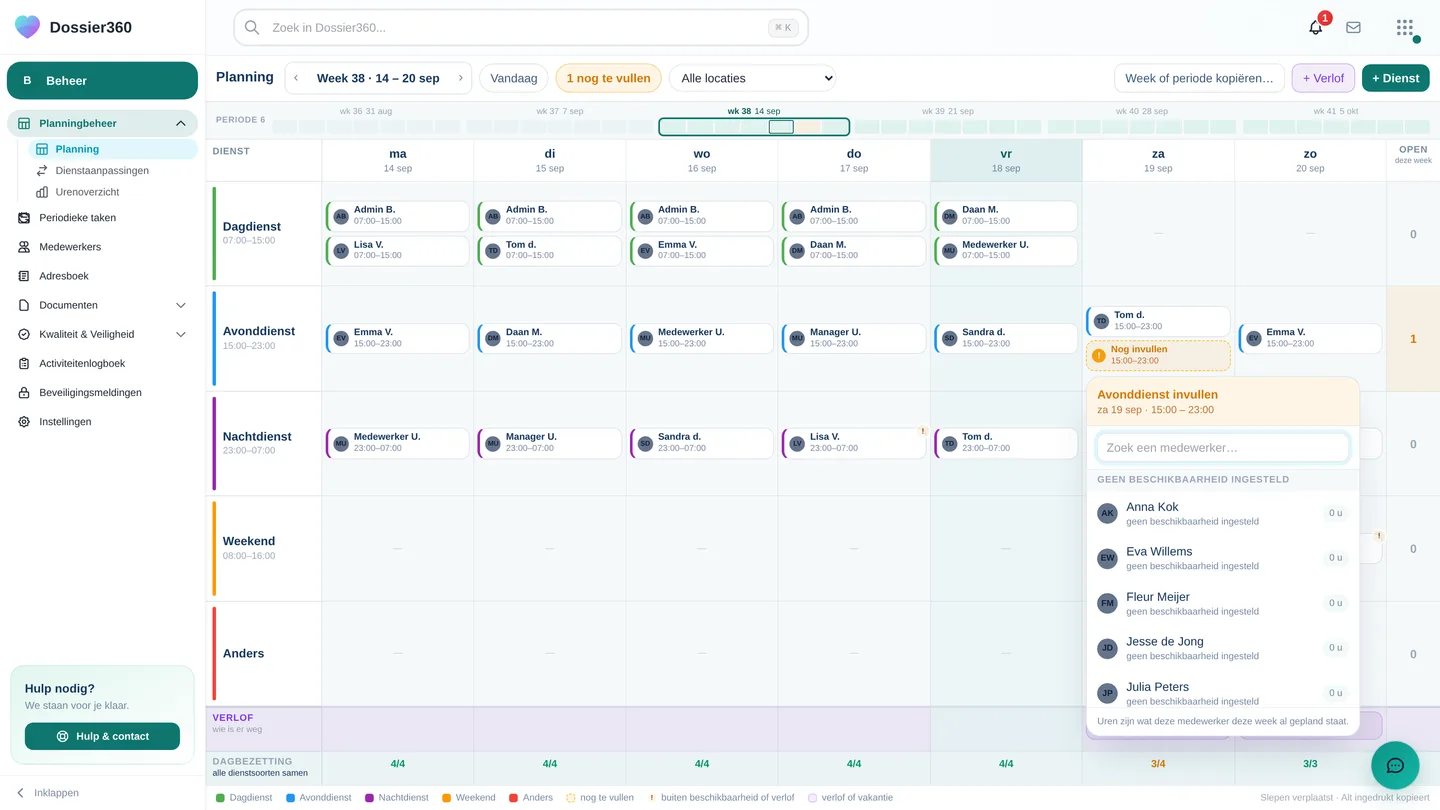This screenshot has width=1440, height=810.
Task: Collapse the Planningbeheer section
Action: pos(180,124)
